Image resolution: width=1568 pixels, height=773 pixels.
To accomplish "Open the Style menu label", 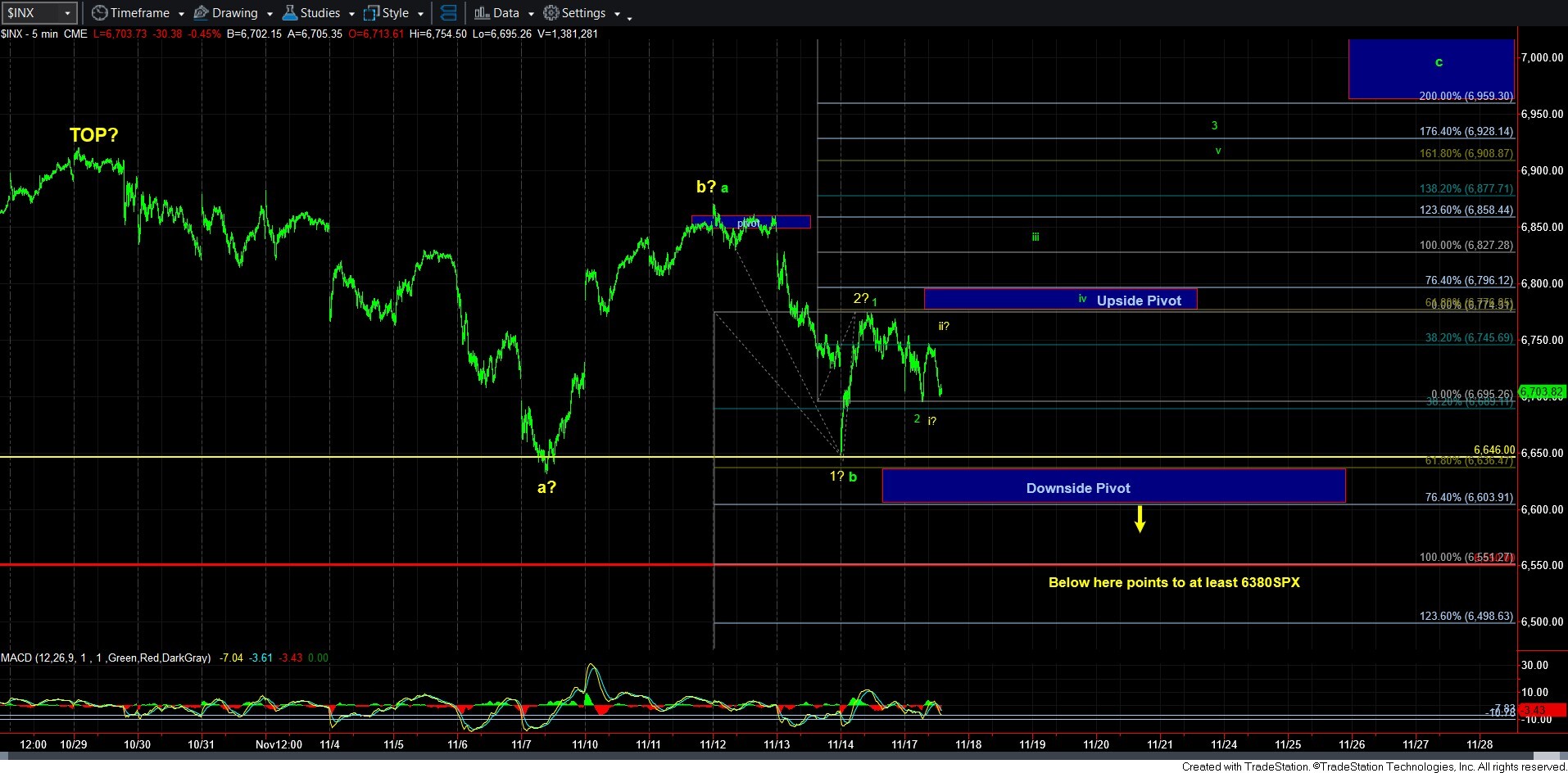I will (396, 13).
